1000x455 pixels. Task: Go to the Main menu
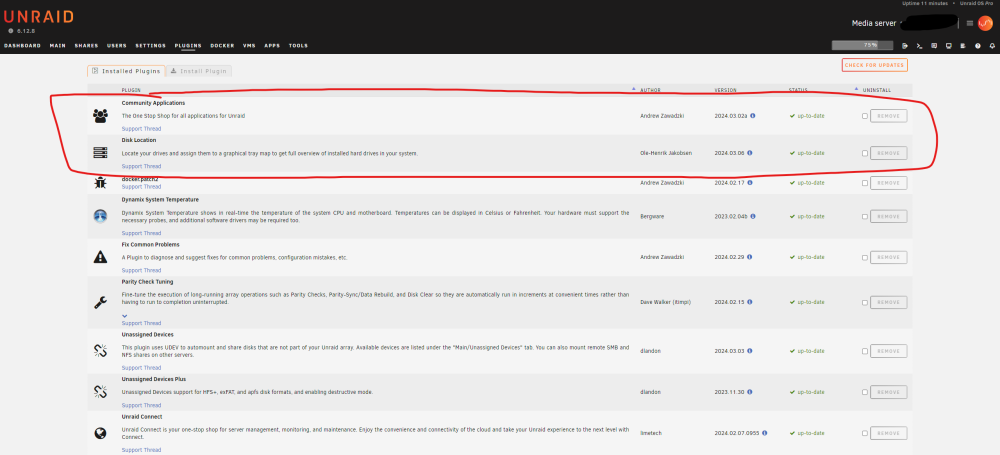point(58,46)
